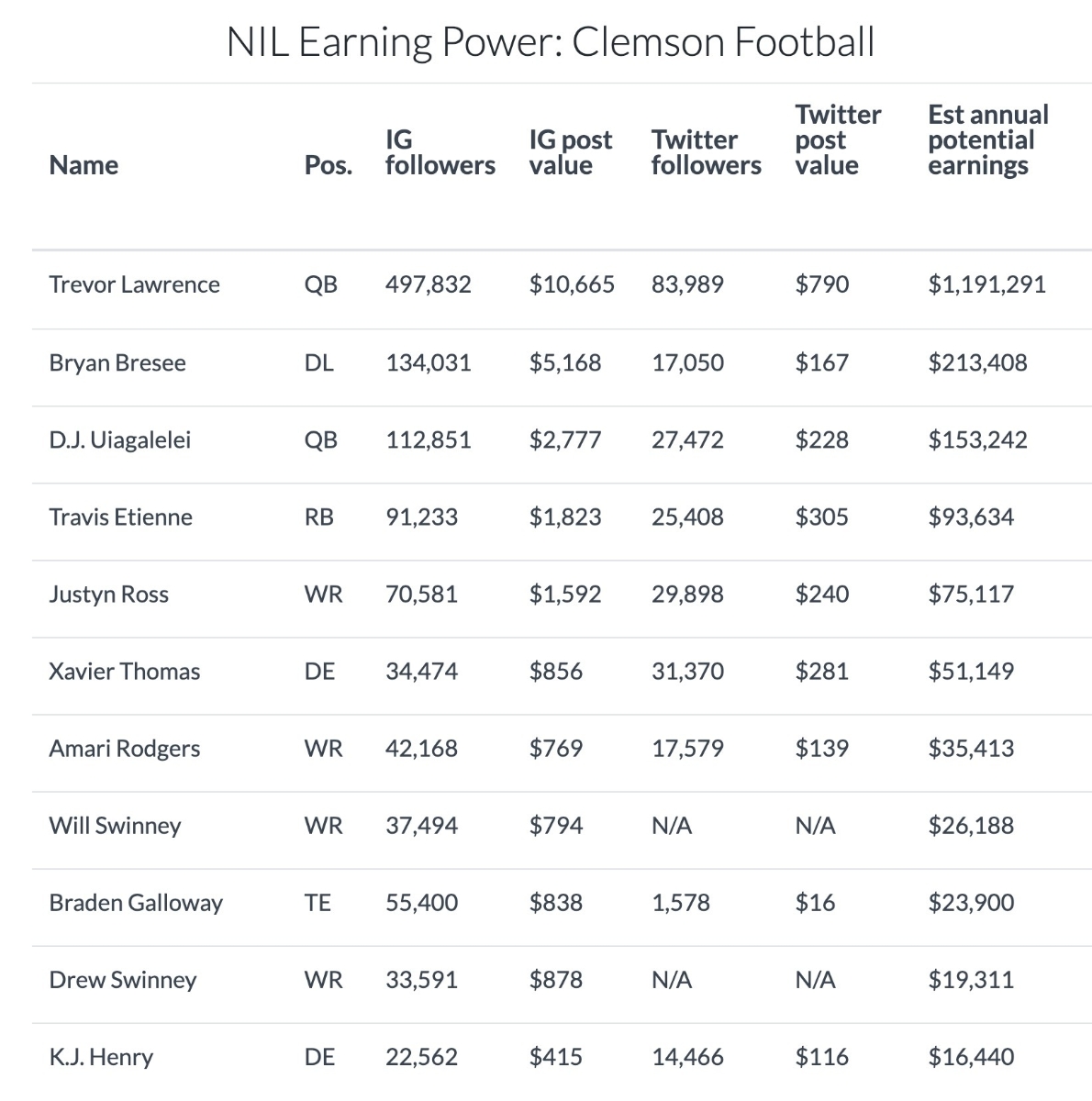Select Justyn Ross in the table
Image resolution: width=1092 pixels, height=1101 pixels.
108,594
